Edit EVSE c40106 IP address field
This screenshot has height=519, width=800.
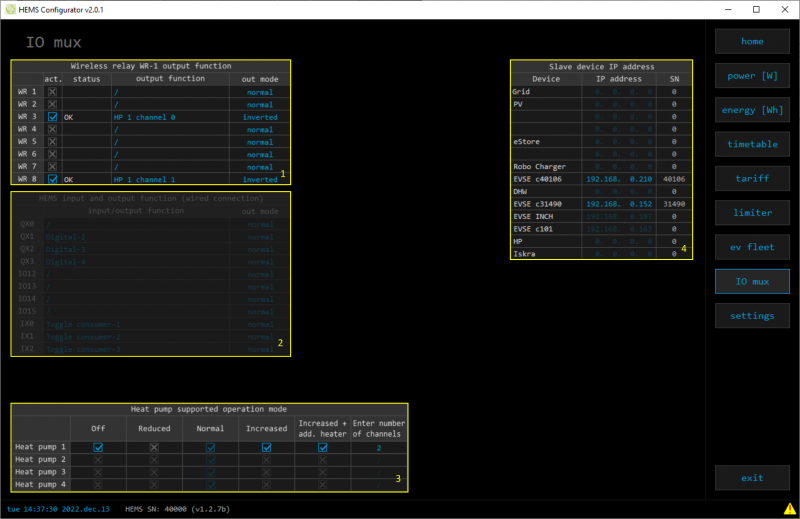click(x=620, y=179)
